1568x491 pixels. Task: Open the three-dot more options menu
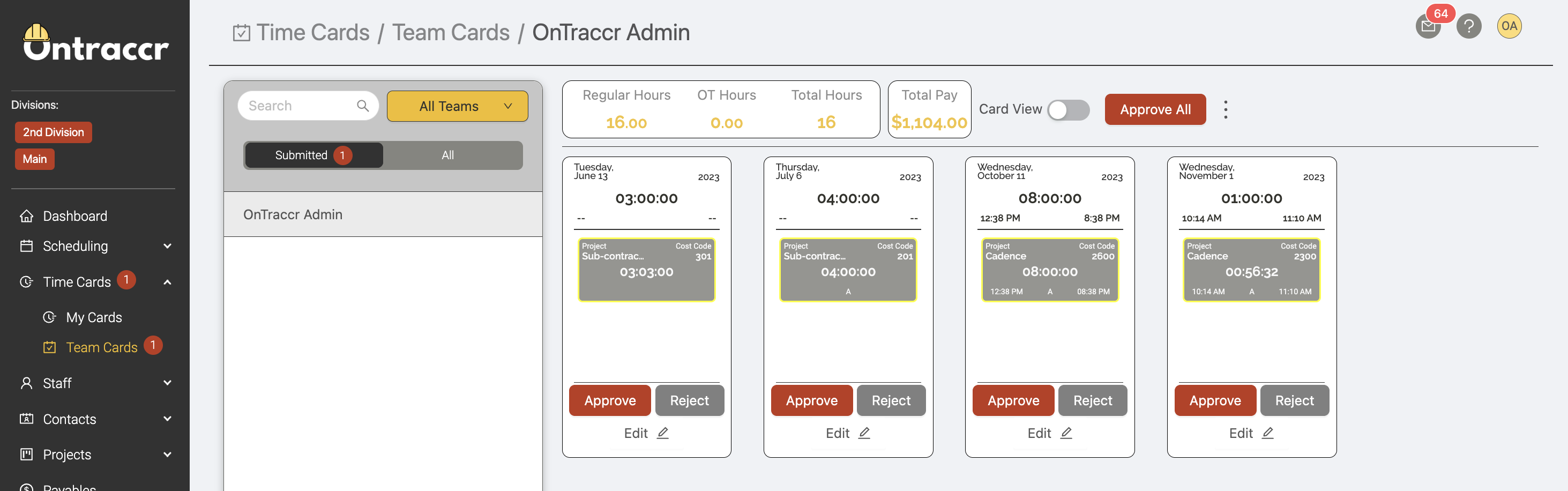coord(1226,110)
